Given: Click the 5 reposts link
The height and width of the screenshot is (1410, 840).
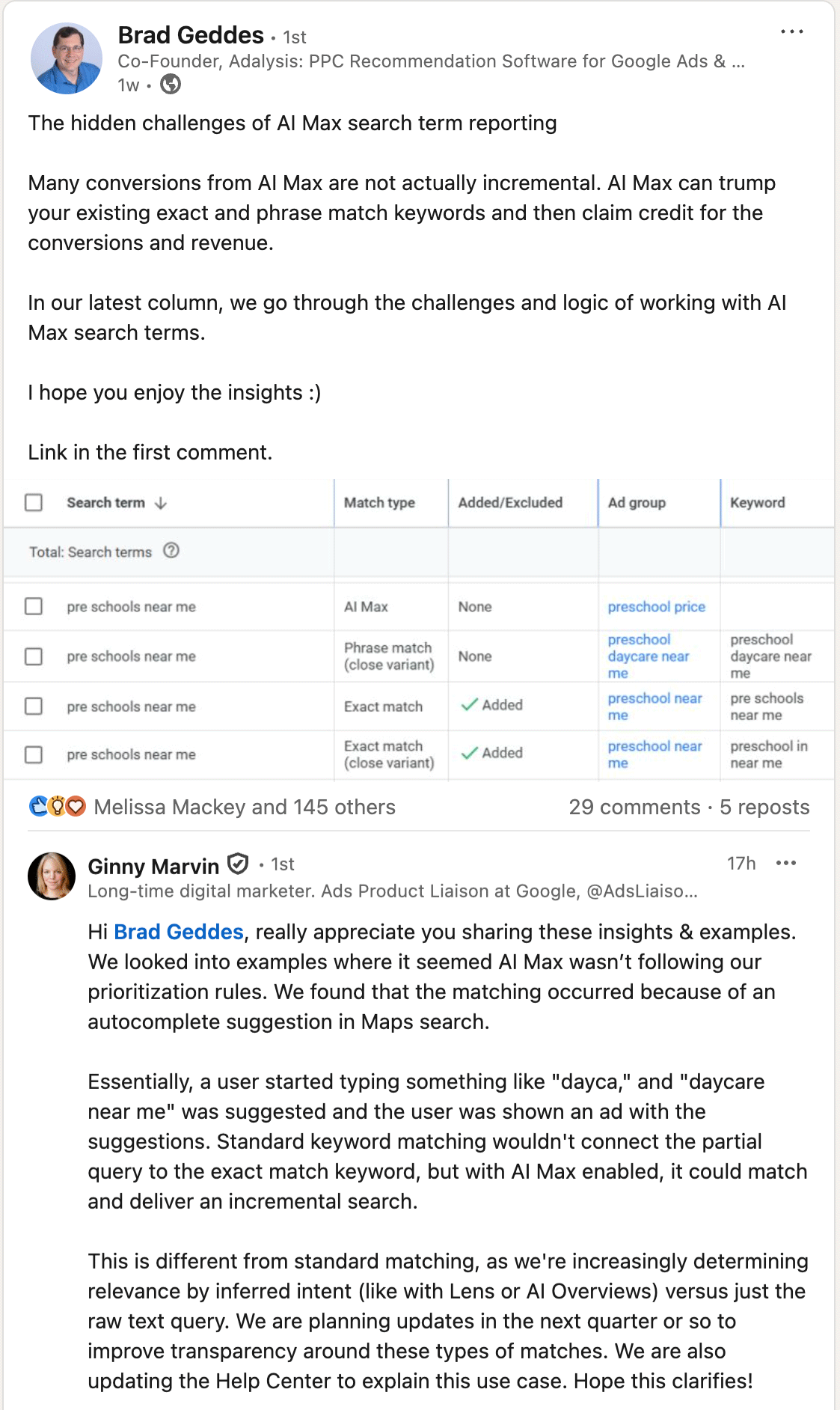Looking at the screenshot, I should [764, 807].
